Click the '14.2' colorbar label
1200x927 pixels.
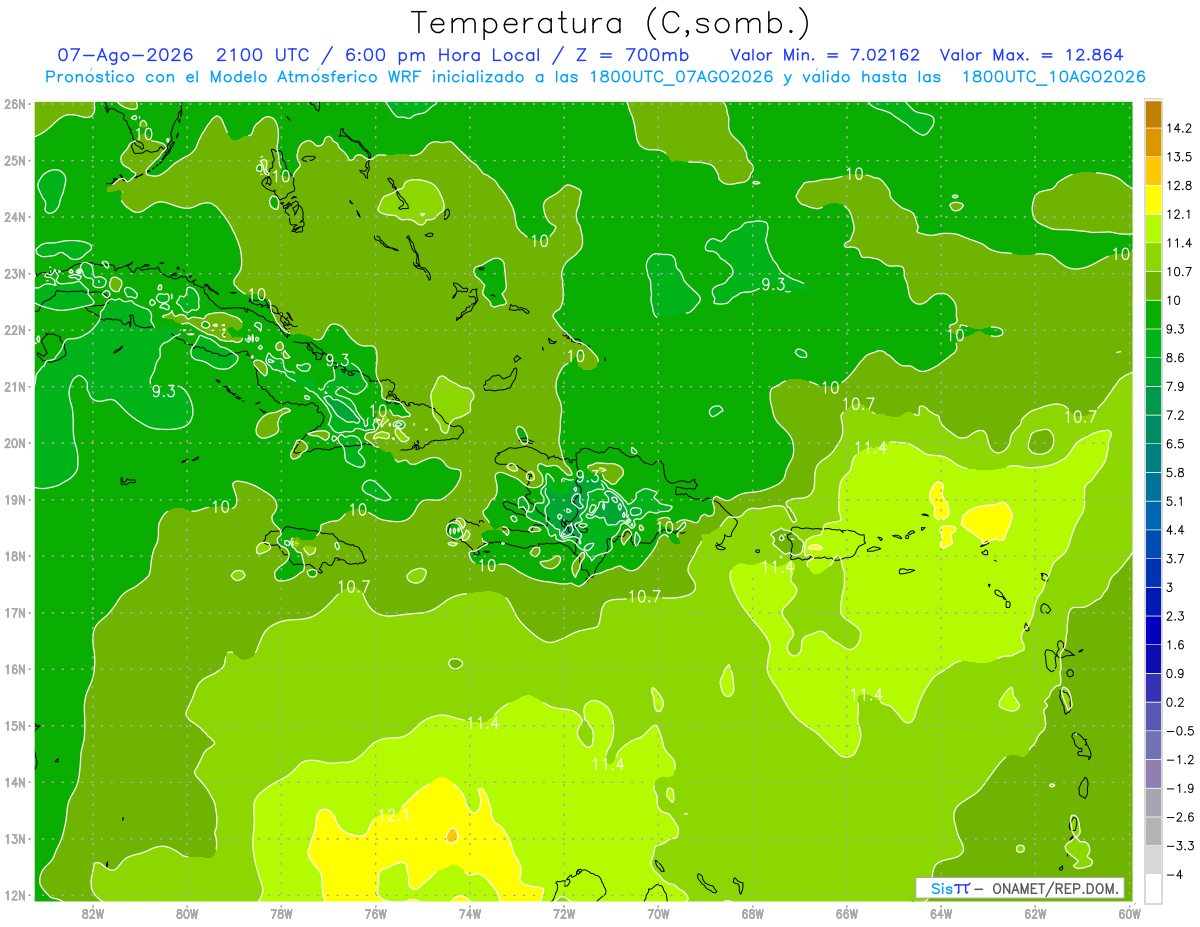pos(1178,128)
